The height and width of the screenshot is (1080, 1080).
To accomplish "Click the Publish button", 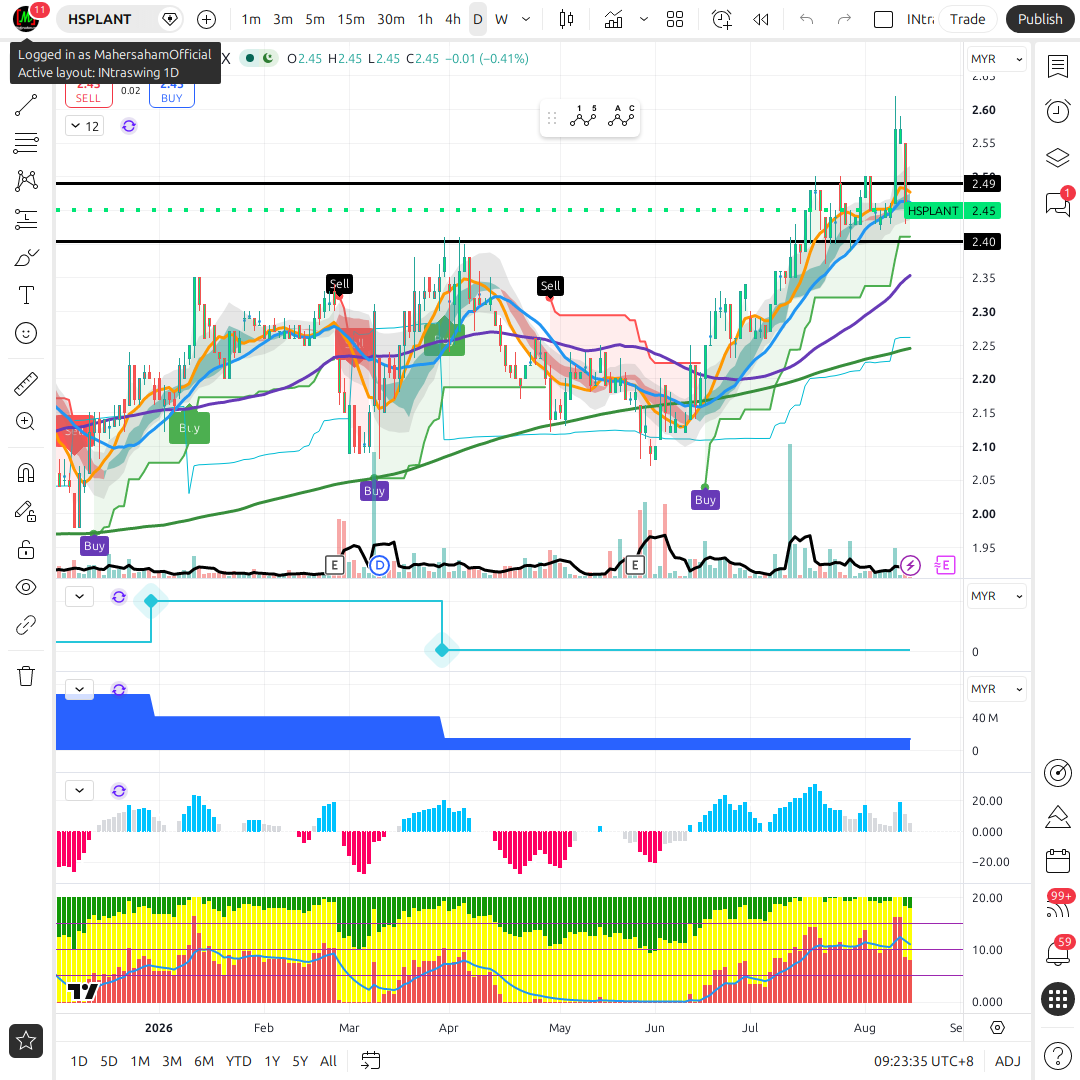I will click(x=1039, y=19).
